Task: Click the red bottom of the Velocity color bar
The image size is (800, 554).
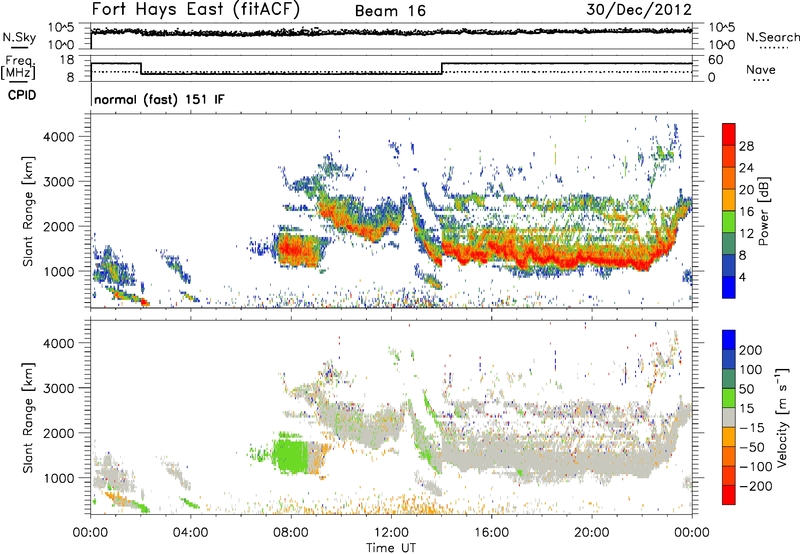Action: tap(729, 495)
